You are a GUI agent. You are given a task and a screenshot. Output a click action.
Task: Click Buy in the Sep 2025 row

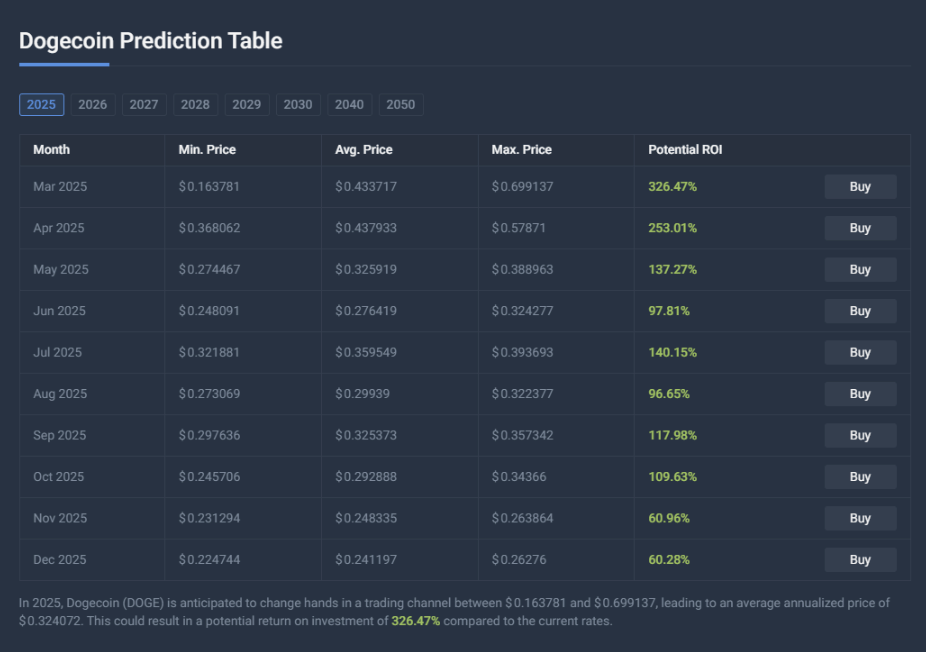[860, 436]
